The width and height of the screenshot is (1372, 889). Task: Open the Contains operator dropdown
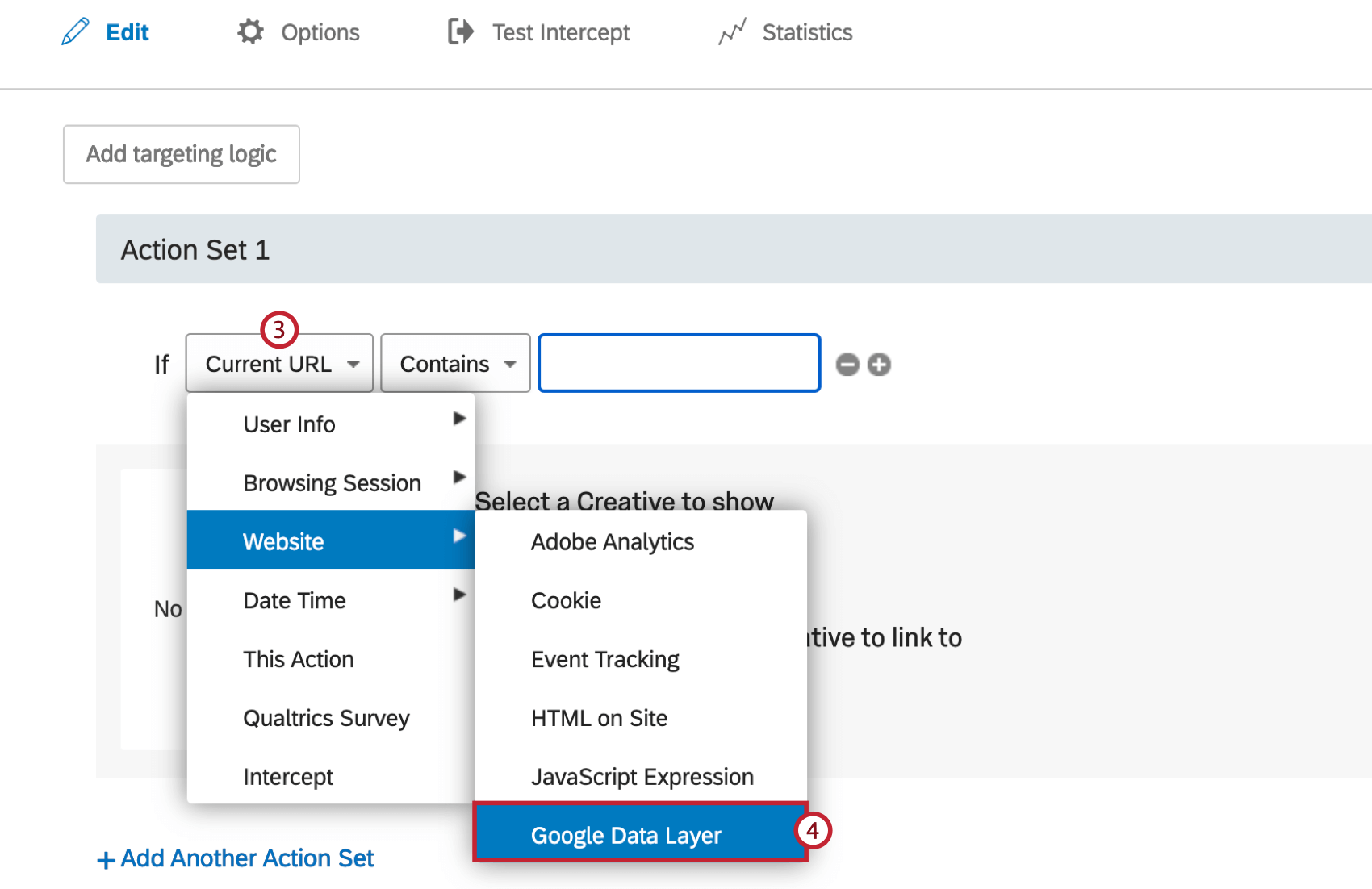point(454,363)
